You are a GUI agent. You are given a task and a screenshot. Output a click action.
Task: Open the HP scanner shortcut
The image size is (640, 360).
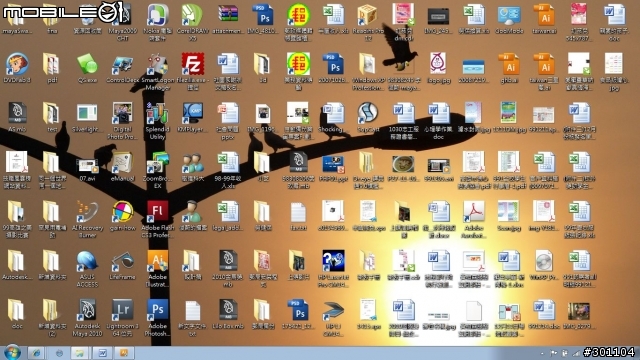333,318
